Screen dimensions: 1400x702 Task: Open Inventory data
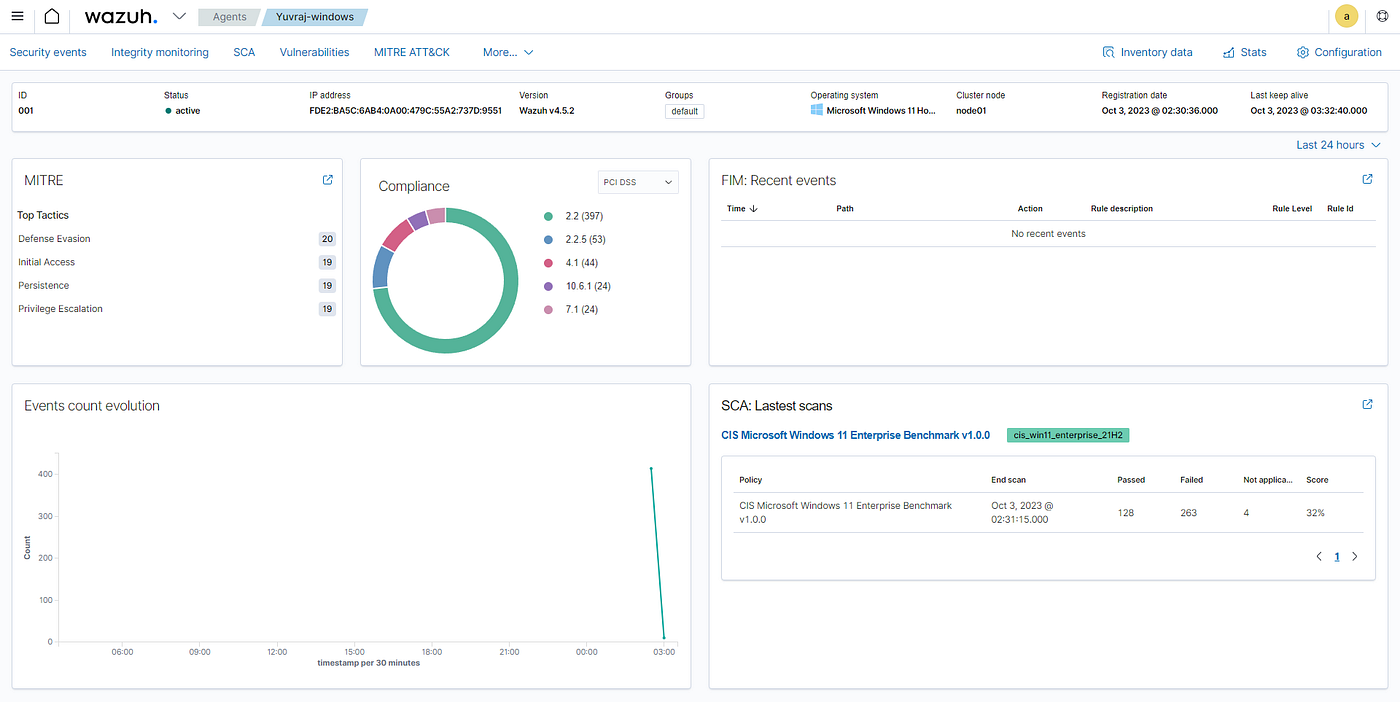(1147, 52)
